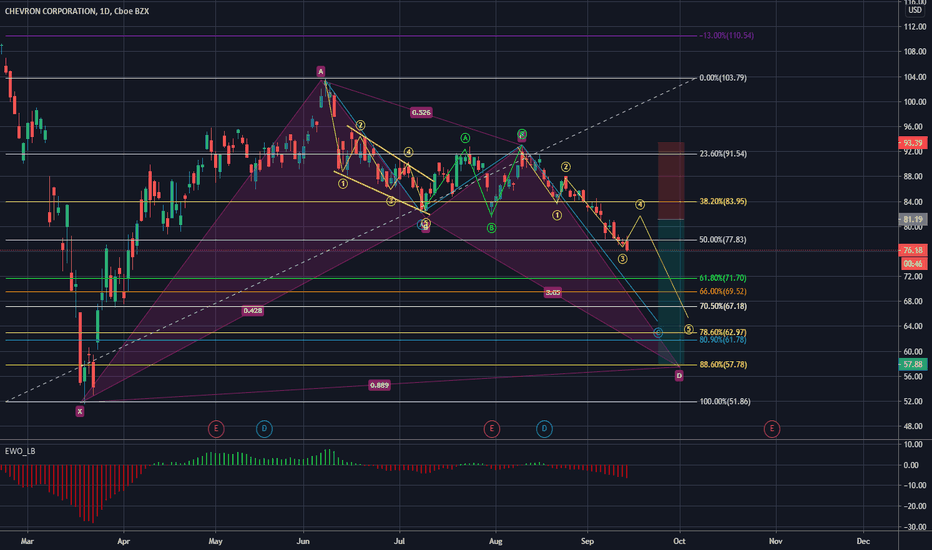Click the earnings E marker near August

click(492, 429)
